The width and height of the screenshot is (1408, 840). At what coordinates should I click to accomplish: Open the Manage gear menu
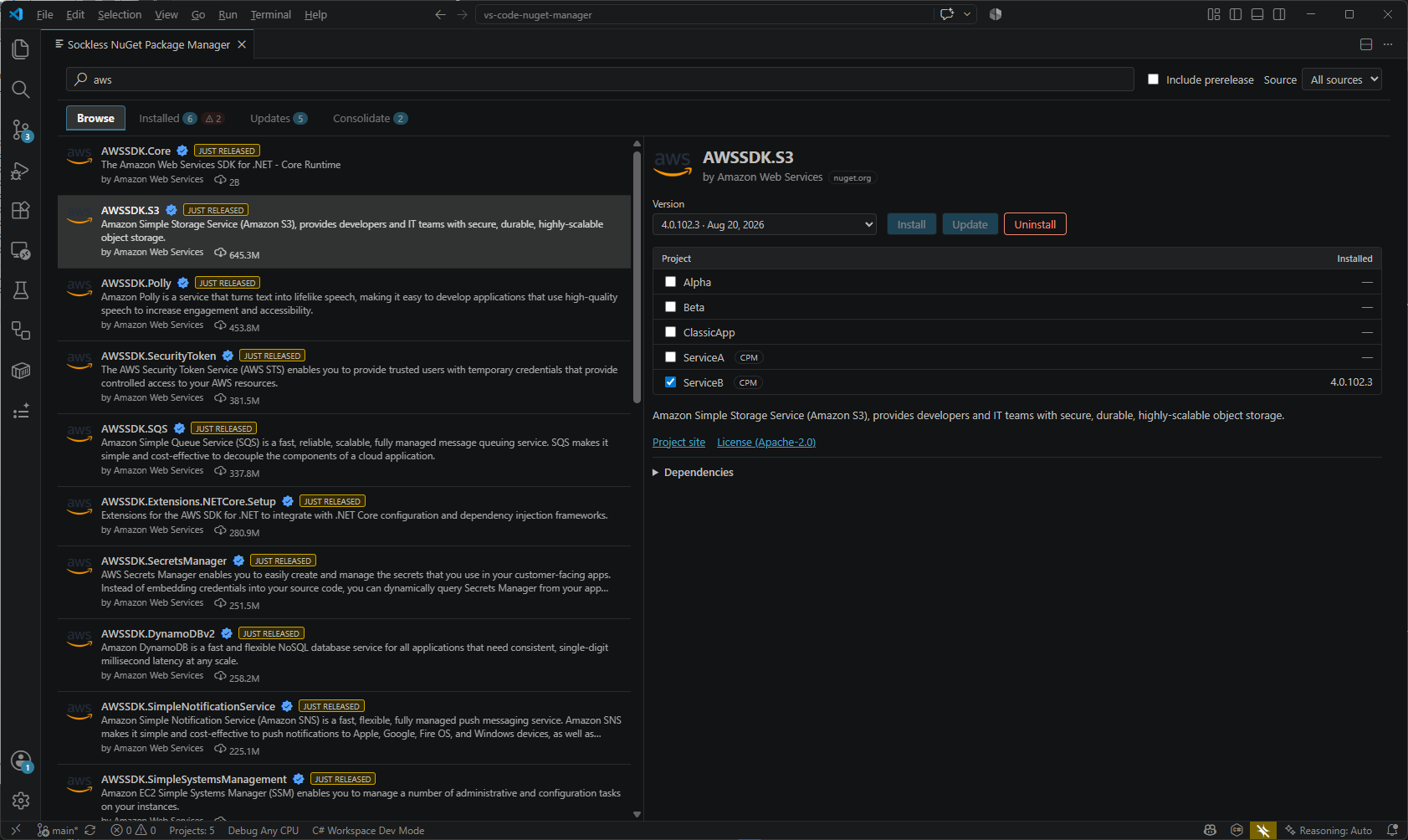pyautogui.click(x=21, y=801)
